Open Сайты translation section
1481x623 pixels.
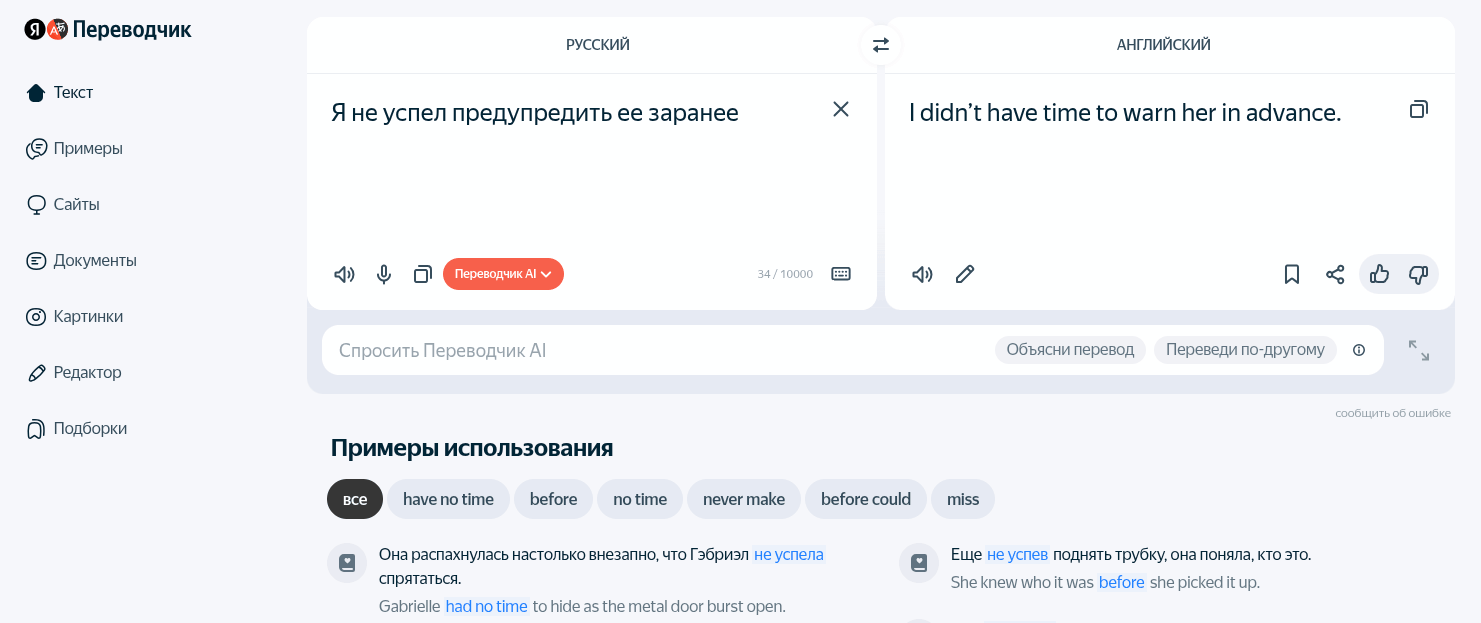63,204
